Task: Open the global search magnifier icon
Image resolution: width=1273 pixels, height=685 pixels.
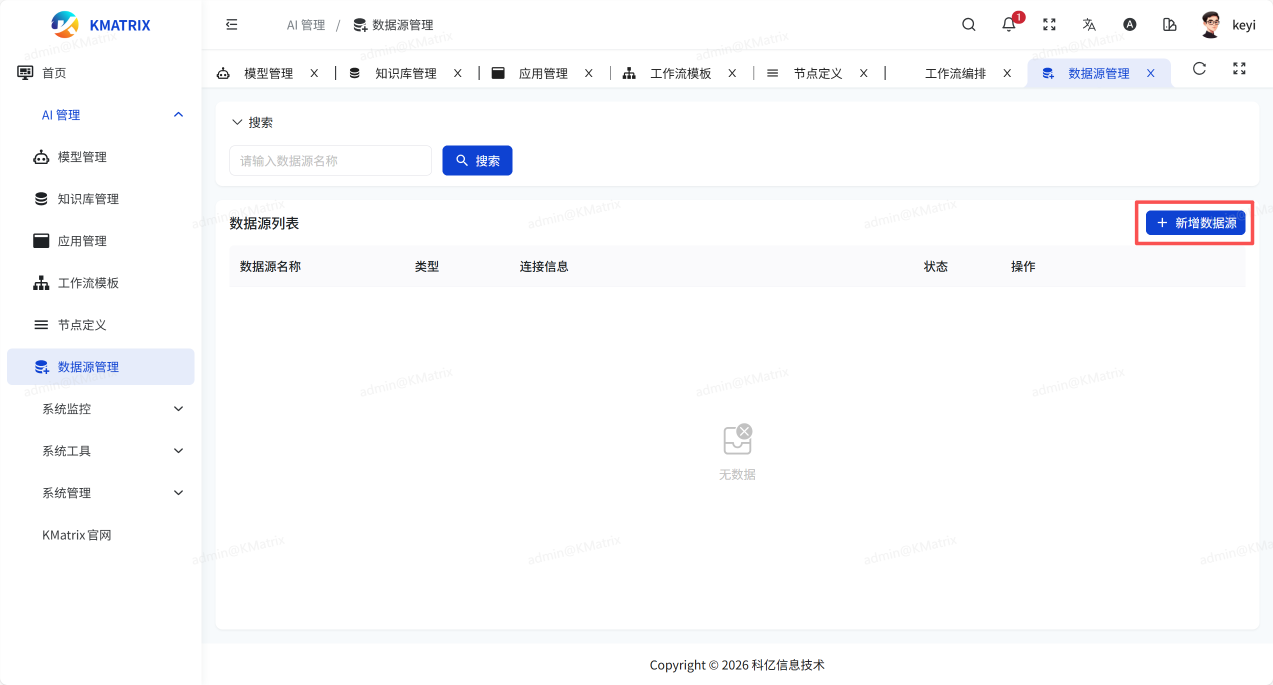Action: pyautogui.click(x=968, y=25)
